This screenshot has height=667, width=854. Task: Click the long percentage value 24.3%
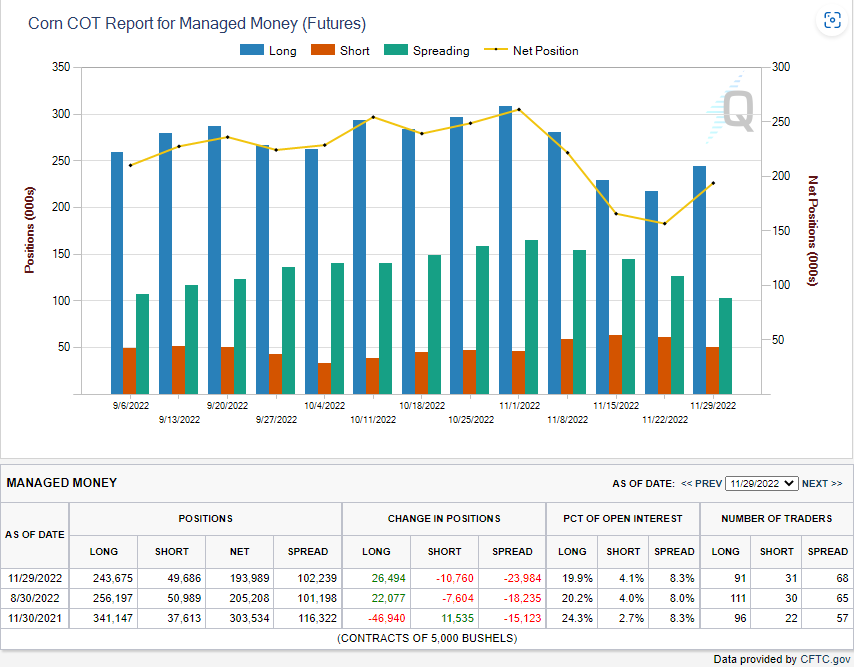pyautogui.click(x=577, y=619)
